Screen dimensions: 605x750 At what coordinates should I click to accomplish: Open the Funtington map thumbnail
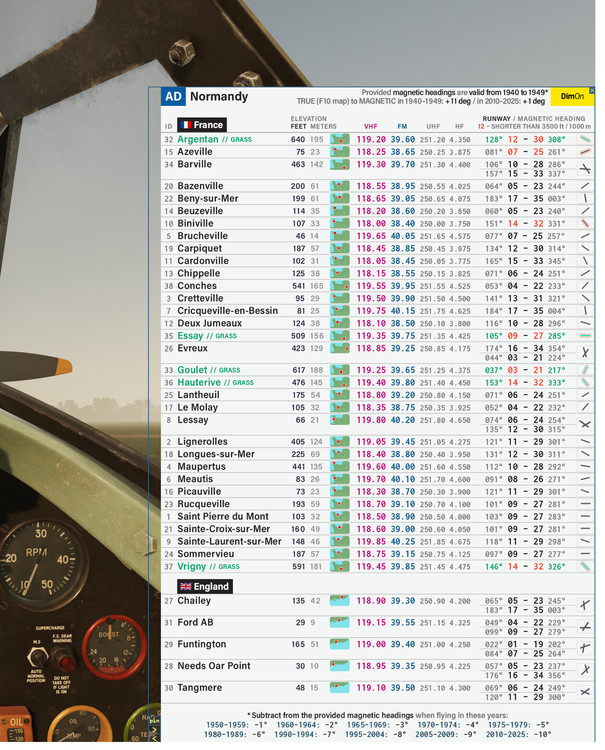pyautogui.click(x=340, y=644)
